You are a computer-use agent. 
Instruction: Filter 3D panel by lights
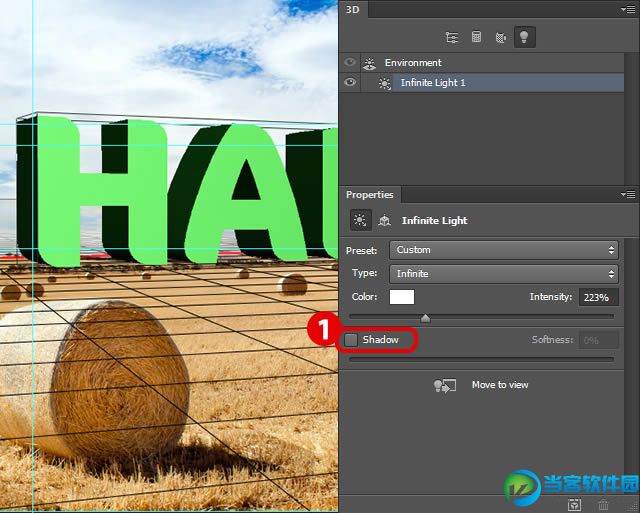(x=524, y=37)
